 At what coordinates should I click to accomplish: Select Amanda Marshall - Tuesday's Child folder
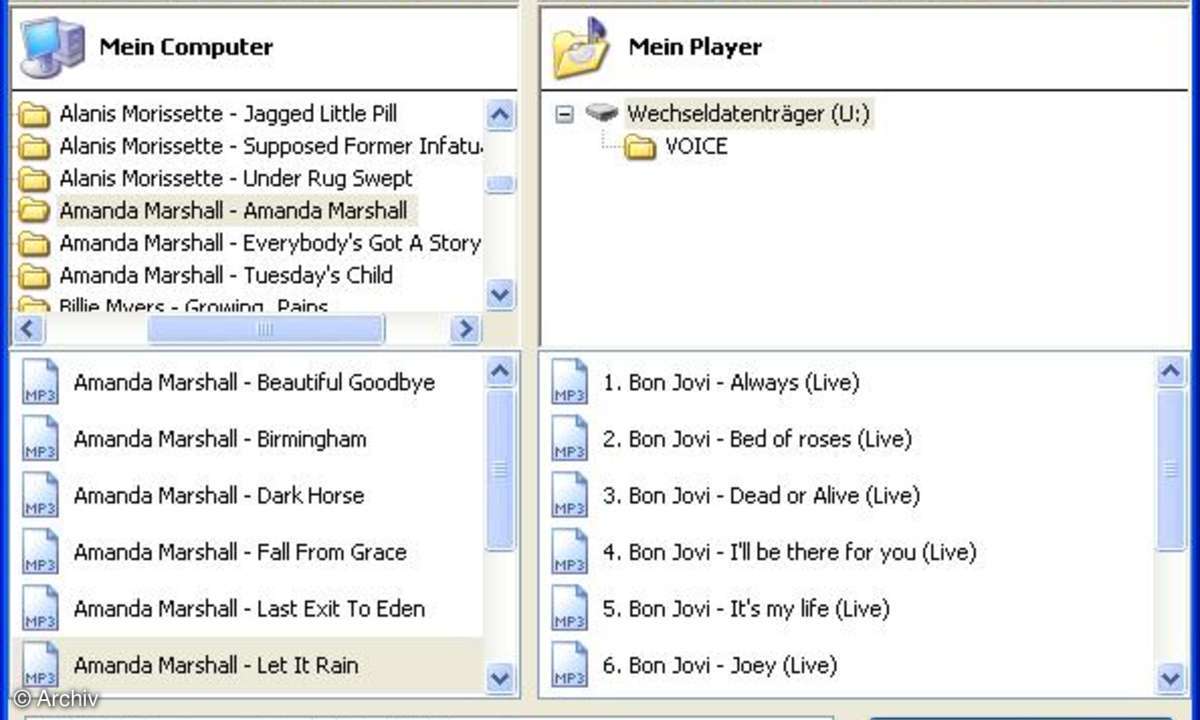[x=226, y=275]
